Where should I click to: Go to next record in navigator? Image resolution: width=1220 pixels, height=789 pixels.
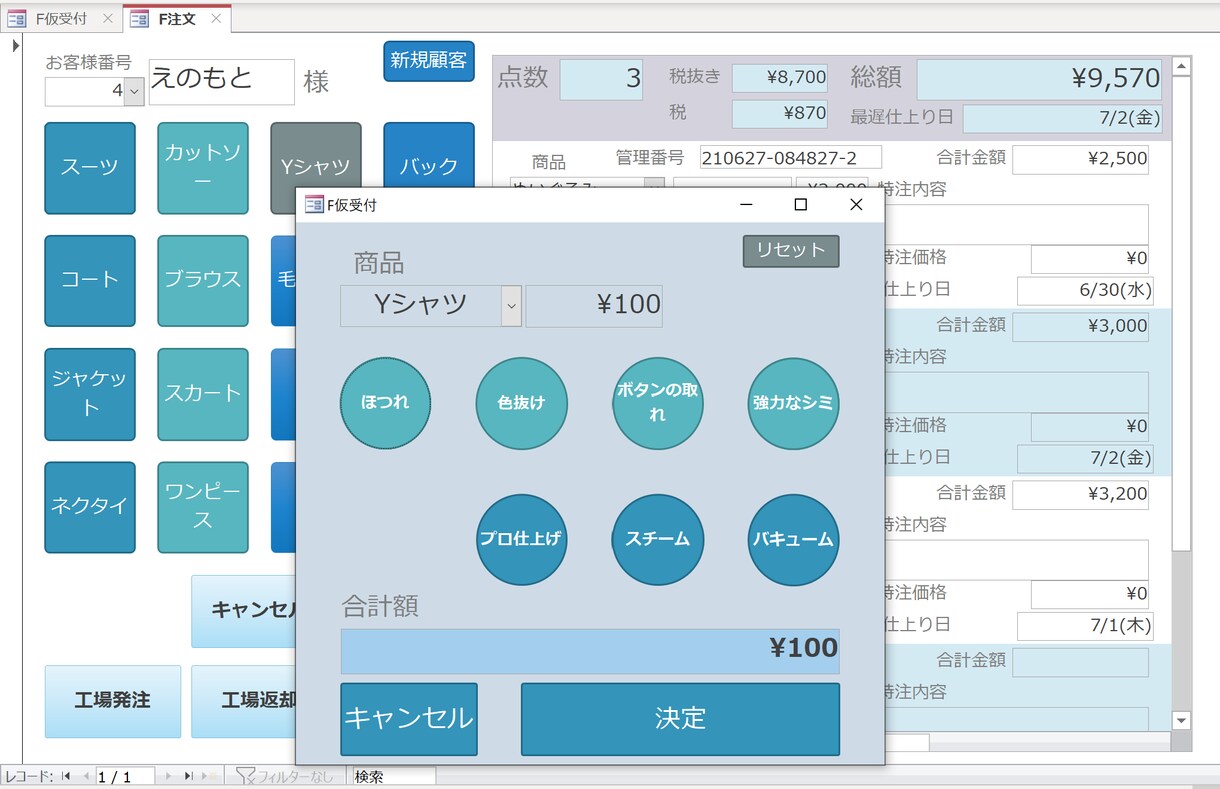pyautogui.click(x=168, y=776)
